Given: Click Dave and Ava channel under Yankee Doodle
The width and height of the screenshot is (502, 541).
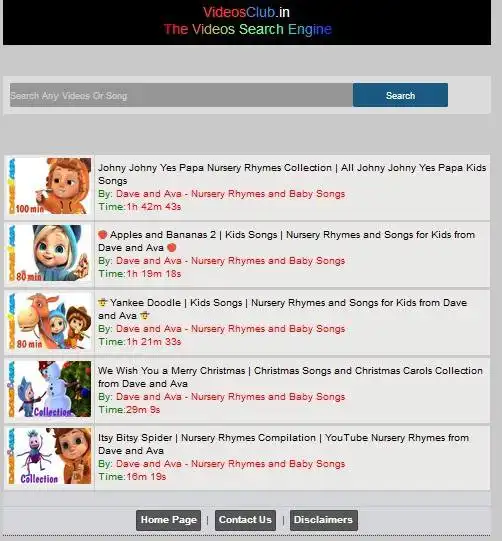Looking at the screenshot, I should click(x=230, y=328).
